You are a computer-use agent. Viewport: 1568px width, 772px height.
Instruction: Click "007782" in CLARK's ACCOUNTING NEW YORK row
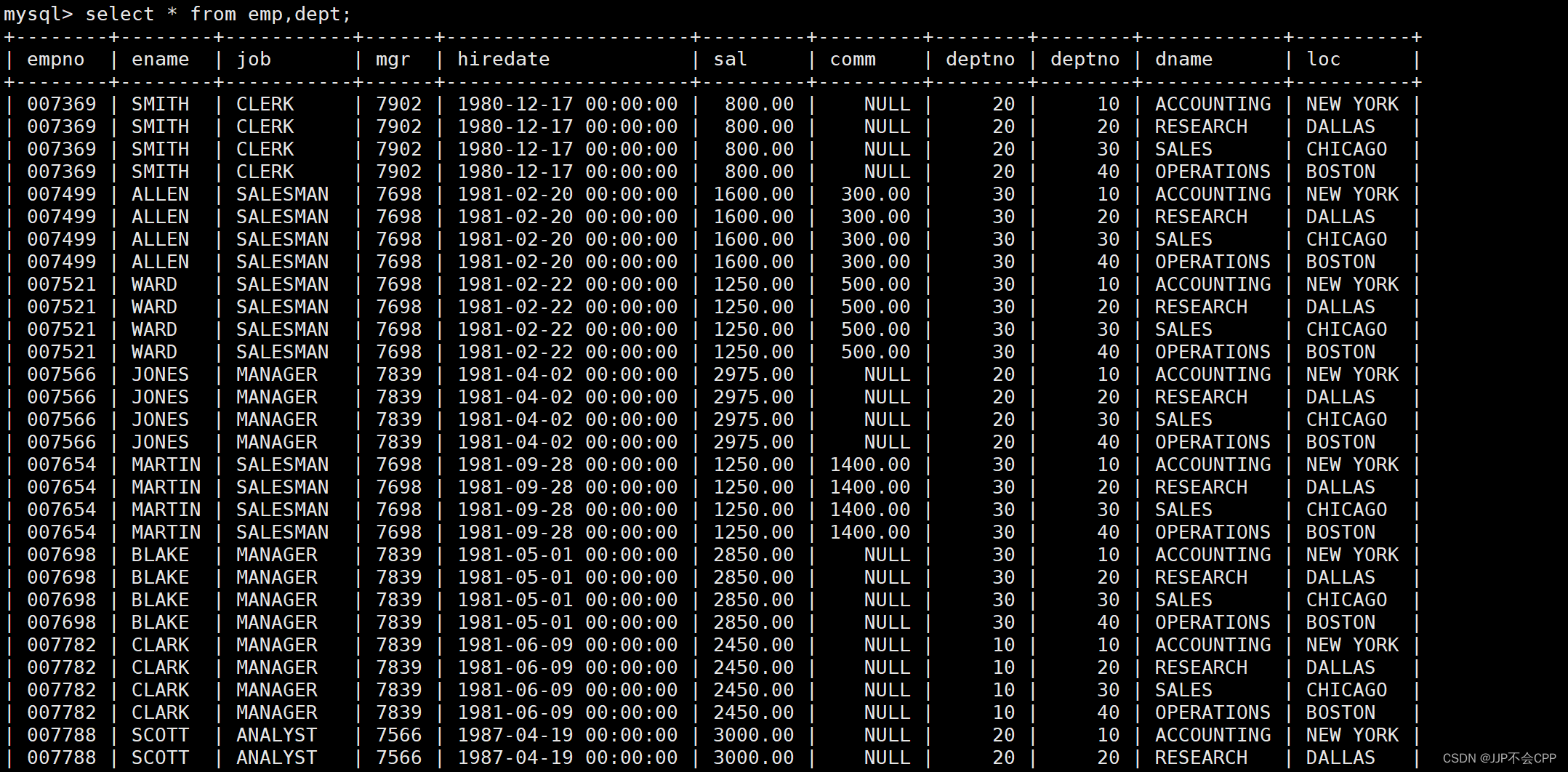coord(62,645)
